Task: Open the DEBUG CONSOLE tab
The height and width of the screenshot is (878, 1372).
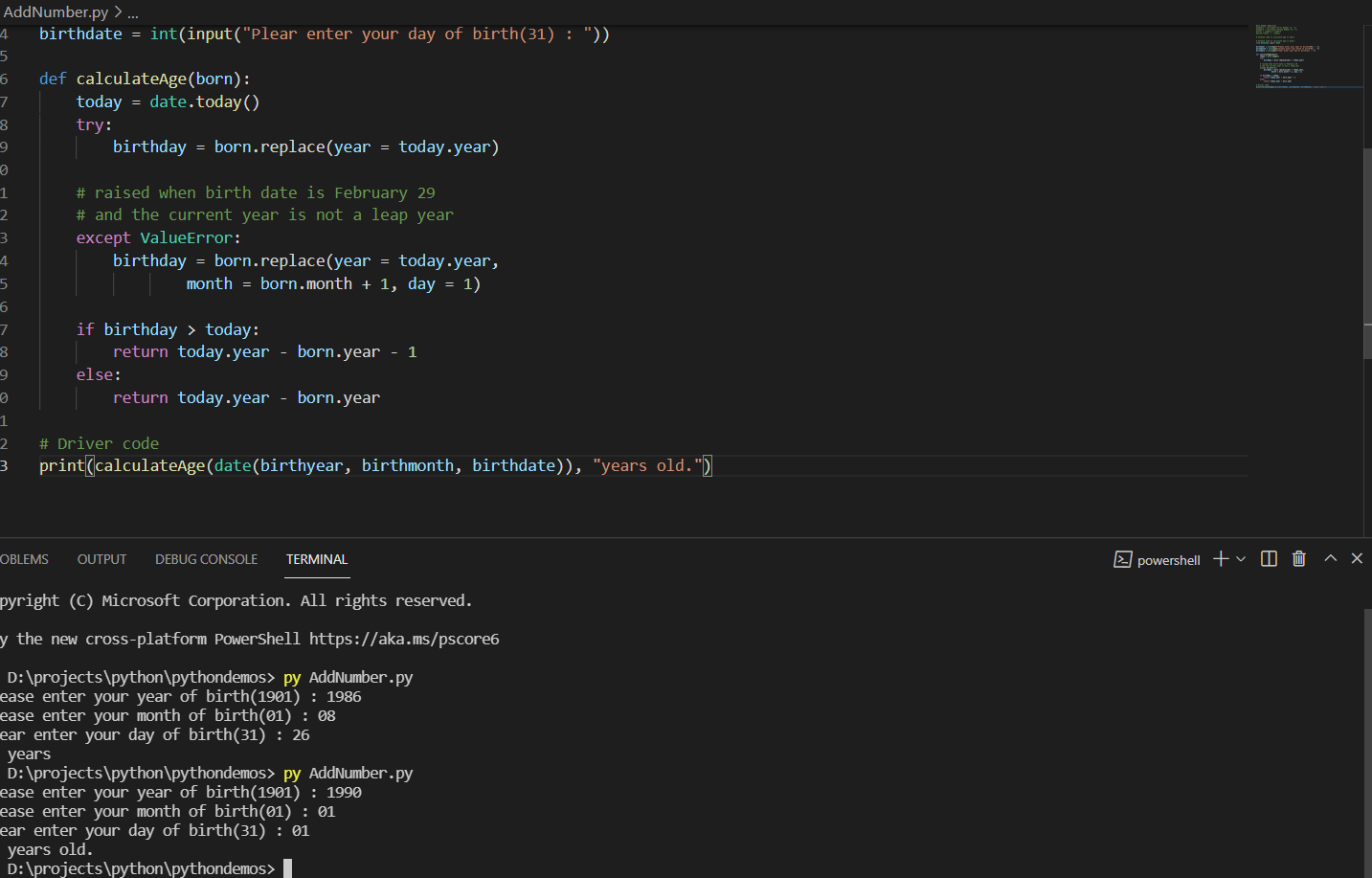Action: pyautogui.click(x=206, y=559)
